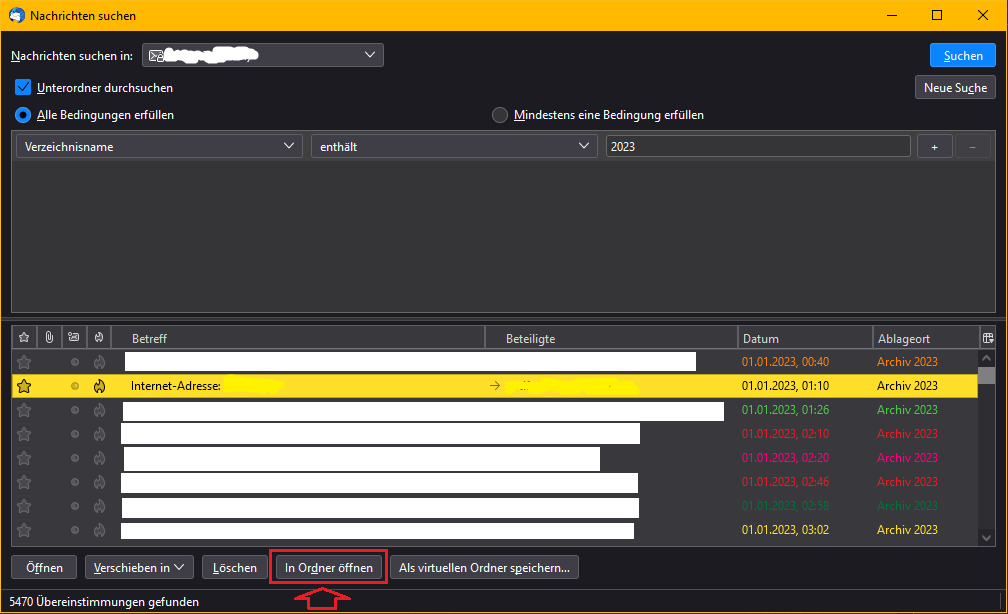The width and height of the screenshot is (1008, 614).
Task: Sort by Beteiligte column header
Action: click(x=611, y=338)
